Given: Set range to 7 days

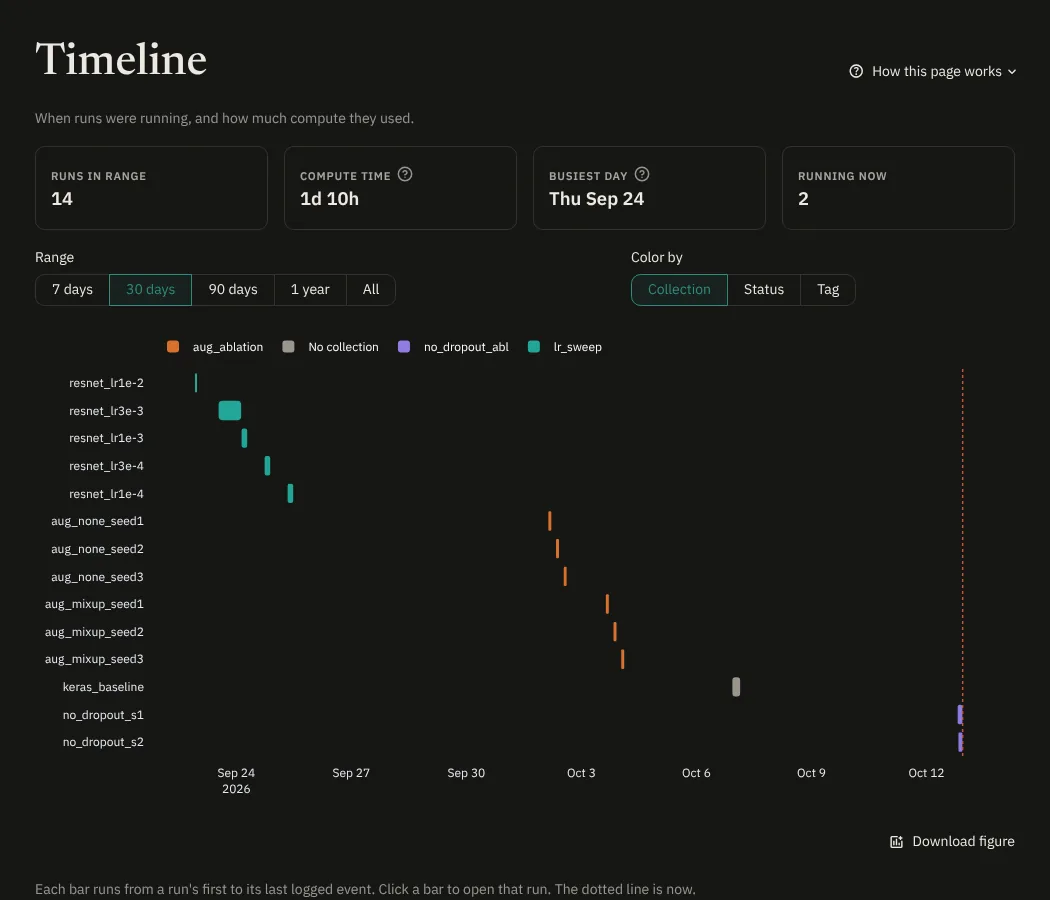Looking at the screenshot, I should (72, 289).
